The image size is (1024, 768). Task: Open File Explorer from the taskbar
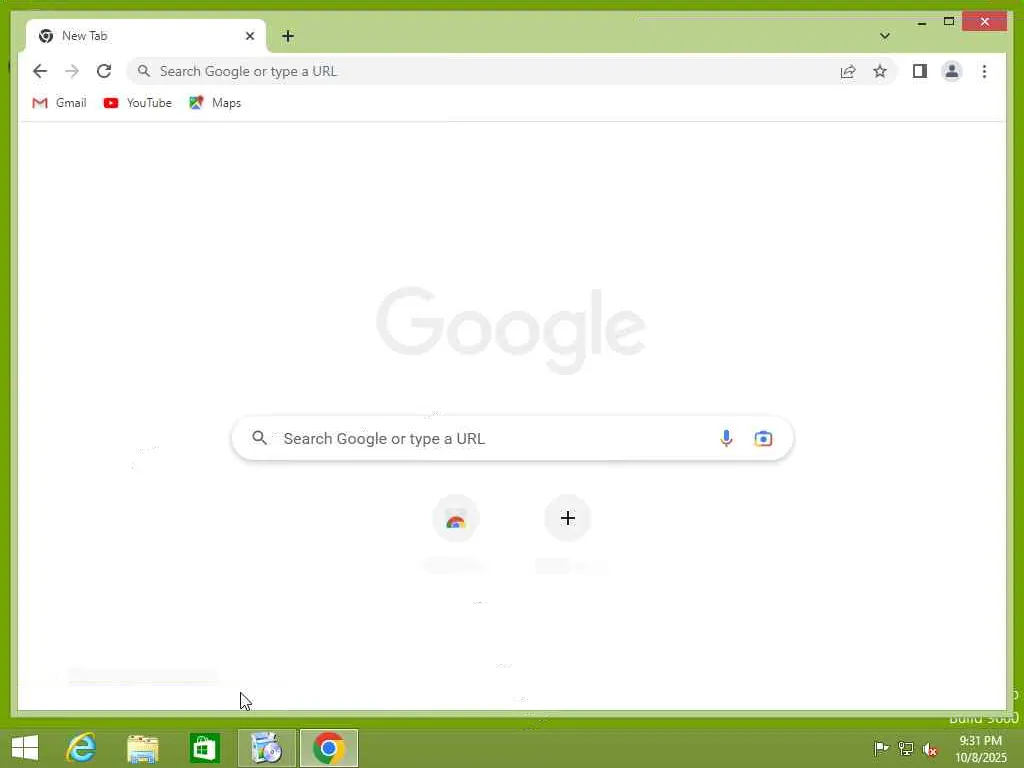click(x=142, y=748)
